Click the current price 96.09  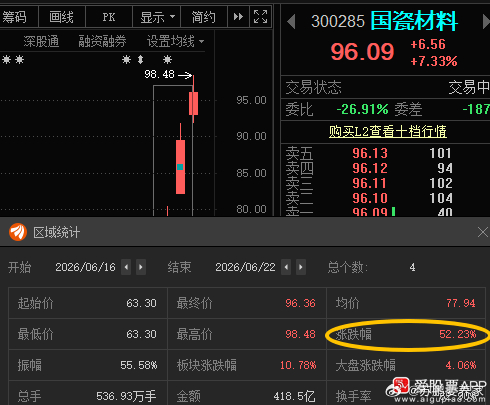[x=362, y=52]
